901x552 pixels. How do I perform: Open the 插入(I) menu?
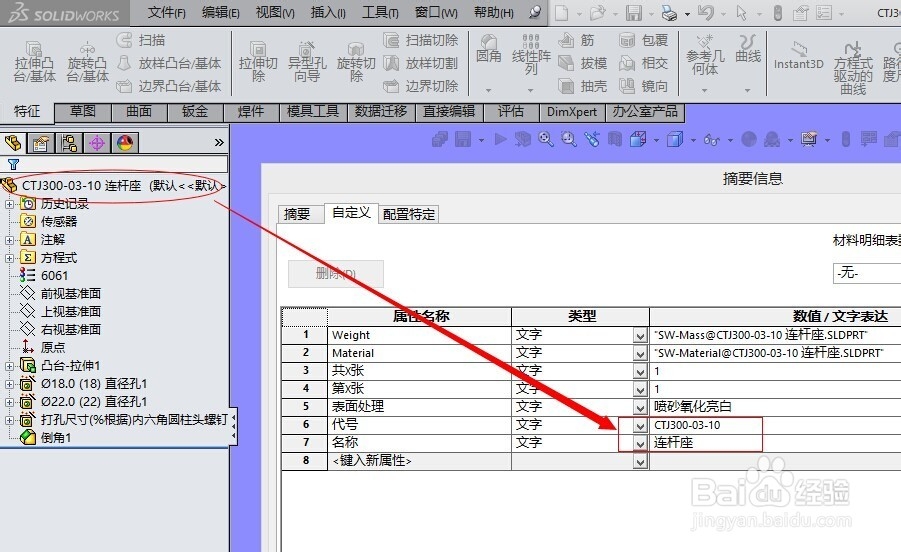(328, 12)
